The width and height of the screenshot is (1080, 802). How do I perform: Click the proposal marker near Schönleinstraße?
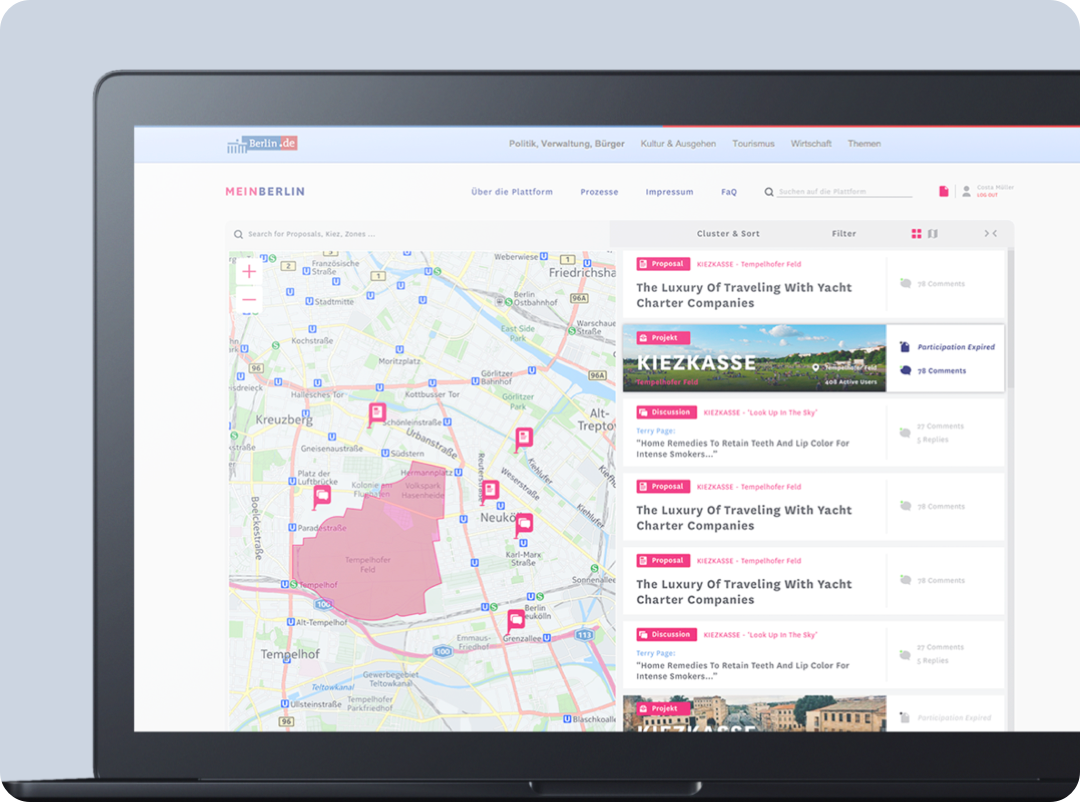377,413
